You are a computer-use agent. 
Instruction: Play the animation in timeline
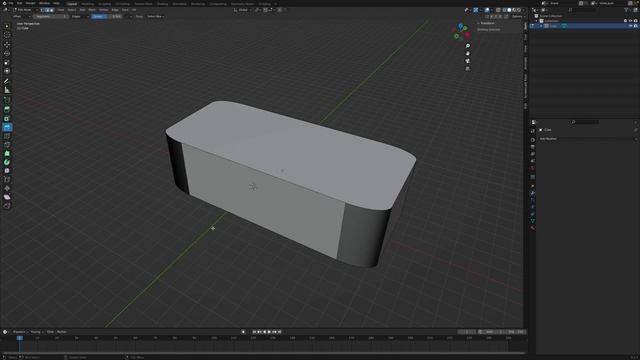click(x=269, y=332)
